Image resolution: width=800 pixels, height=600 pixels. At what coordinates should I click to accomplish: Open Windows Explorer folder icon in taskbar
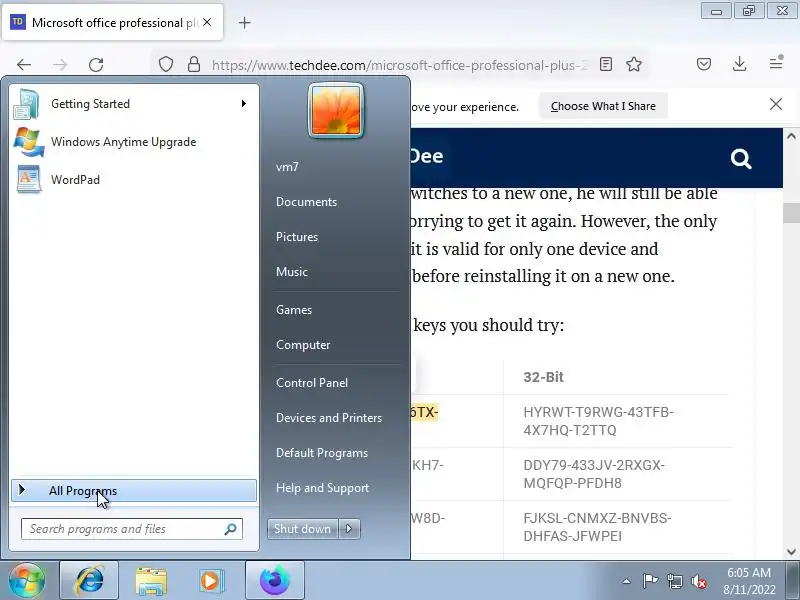[x=151, y=580]
